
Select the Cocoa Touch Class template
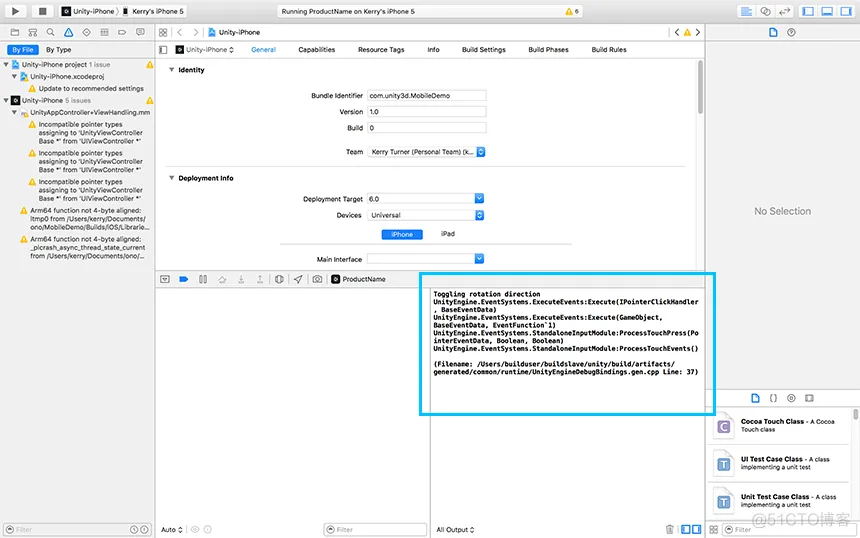pyautogui.click(x=780, y=426)
